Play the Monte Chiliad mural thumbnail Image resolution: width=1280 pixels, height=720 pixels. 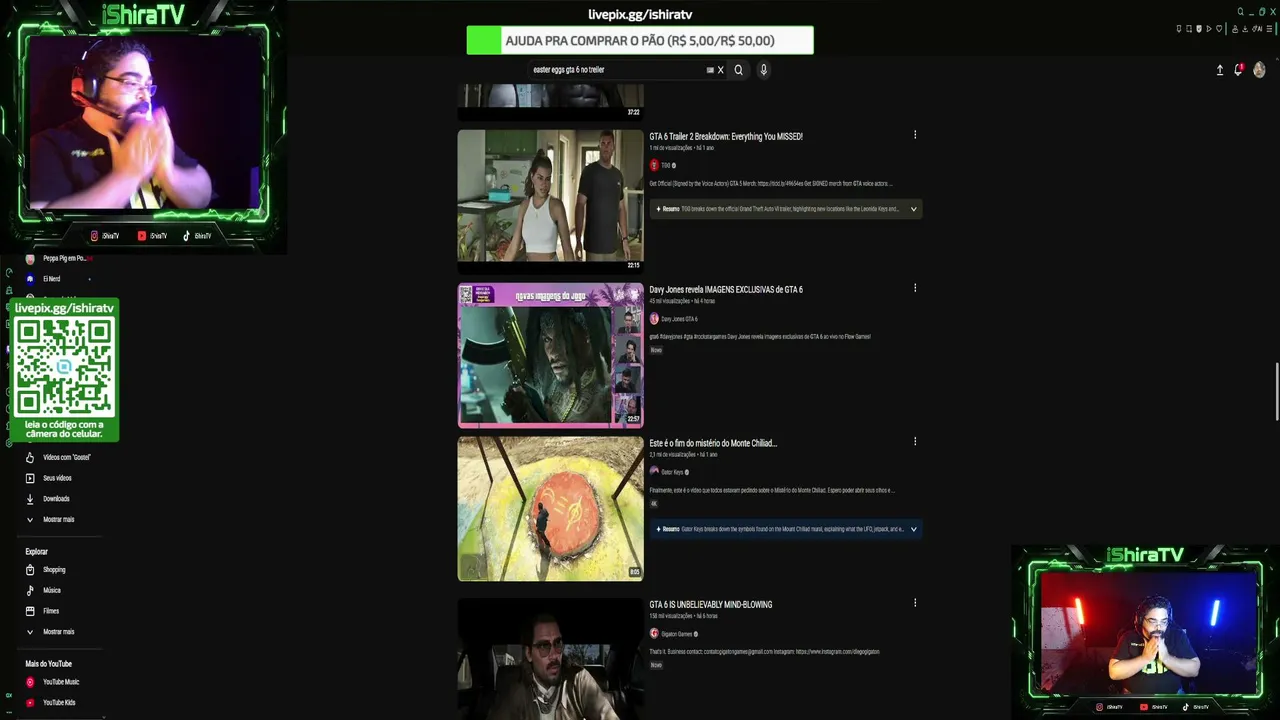click(x=551, y=509)
